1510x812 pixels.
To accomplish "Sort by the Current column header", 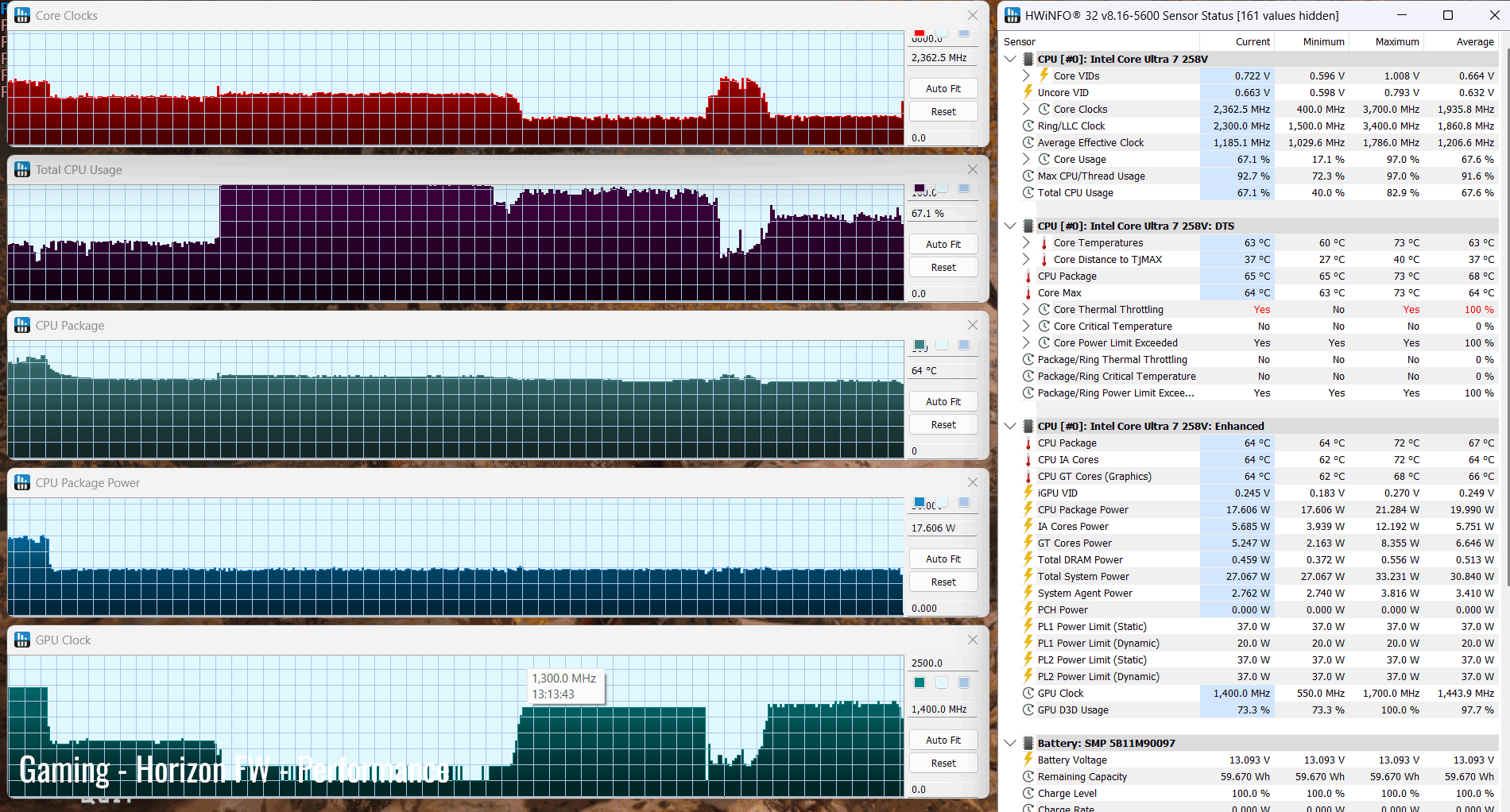I will click(x=1237, y=41).
